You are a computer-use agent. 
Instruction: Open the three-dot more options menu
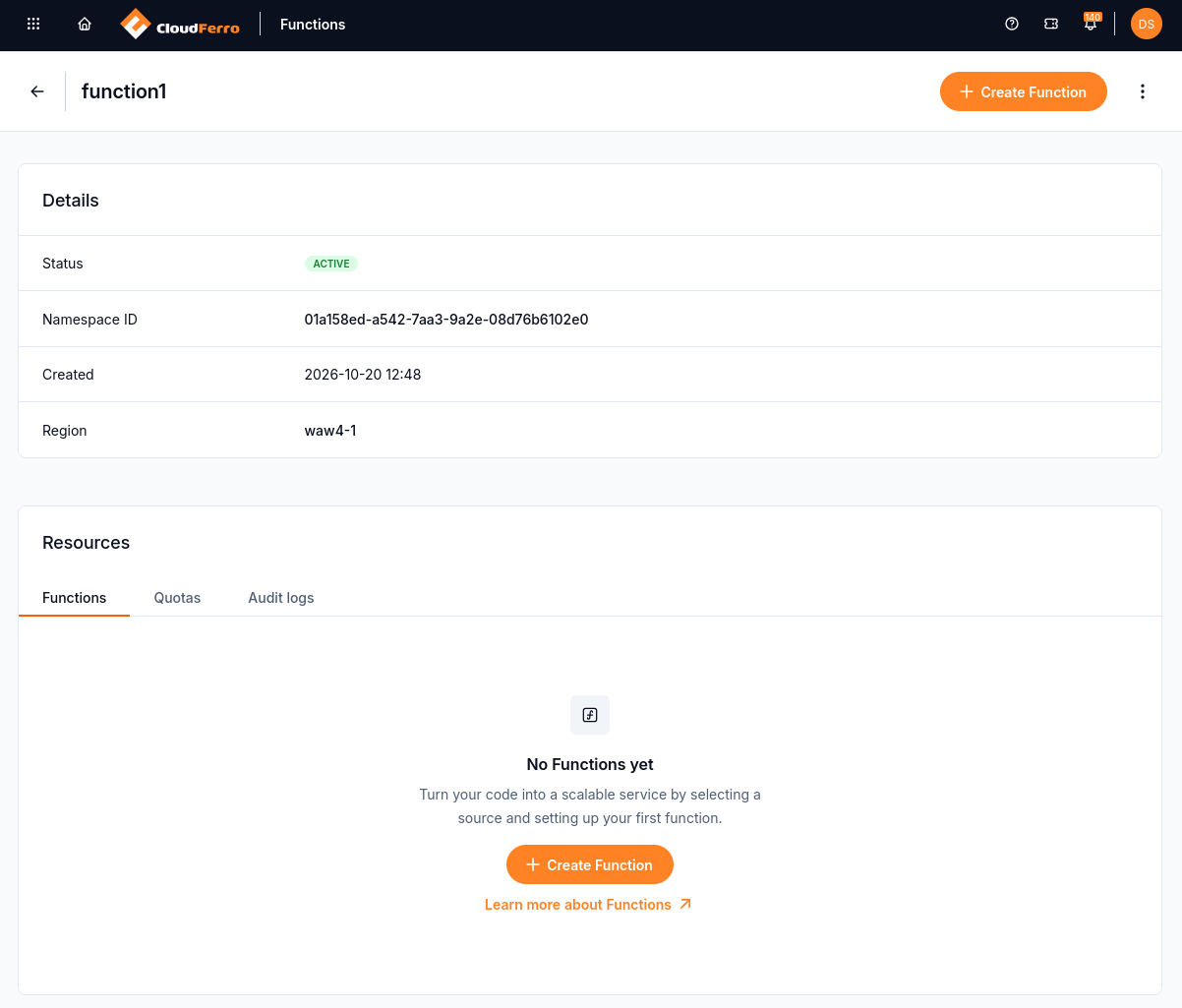(1143, 91)
